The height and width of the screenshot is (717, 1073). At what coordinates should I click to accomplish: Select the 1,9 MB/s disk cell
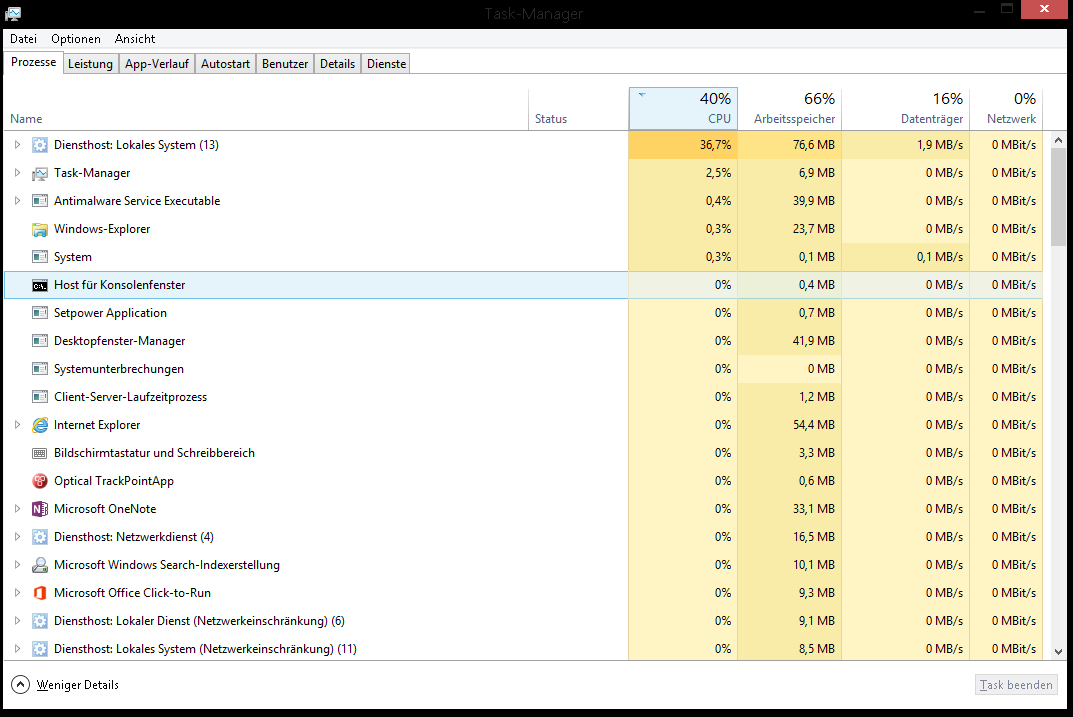point(906,145)
